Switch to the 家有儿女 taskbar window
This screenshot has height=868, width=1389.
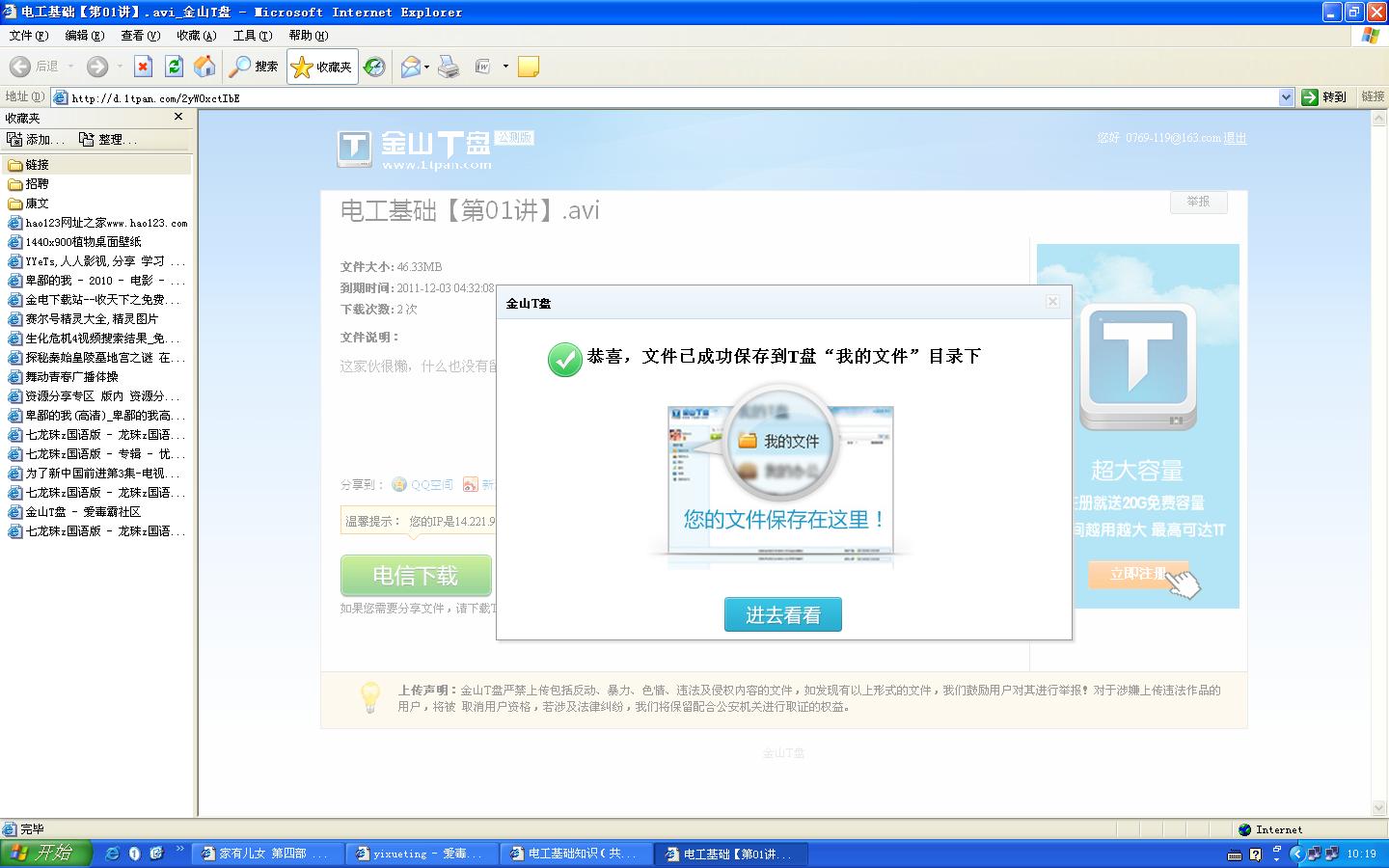click(x=265, y=853)
